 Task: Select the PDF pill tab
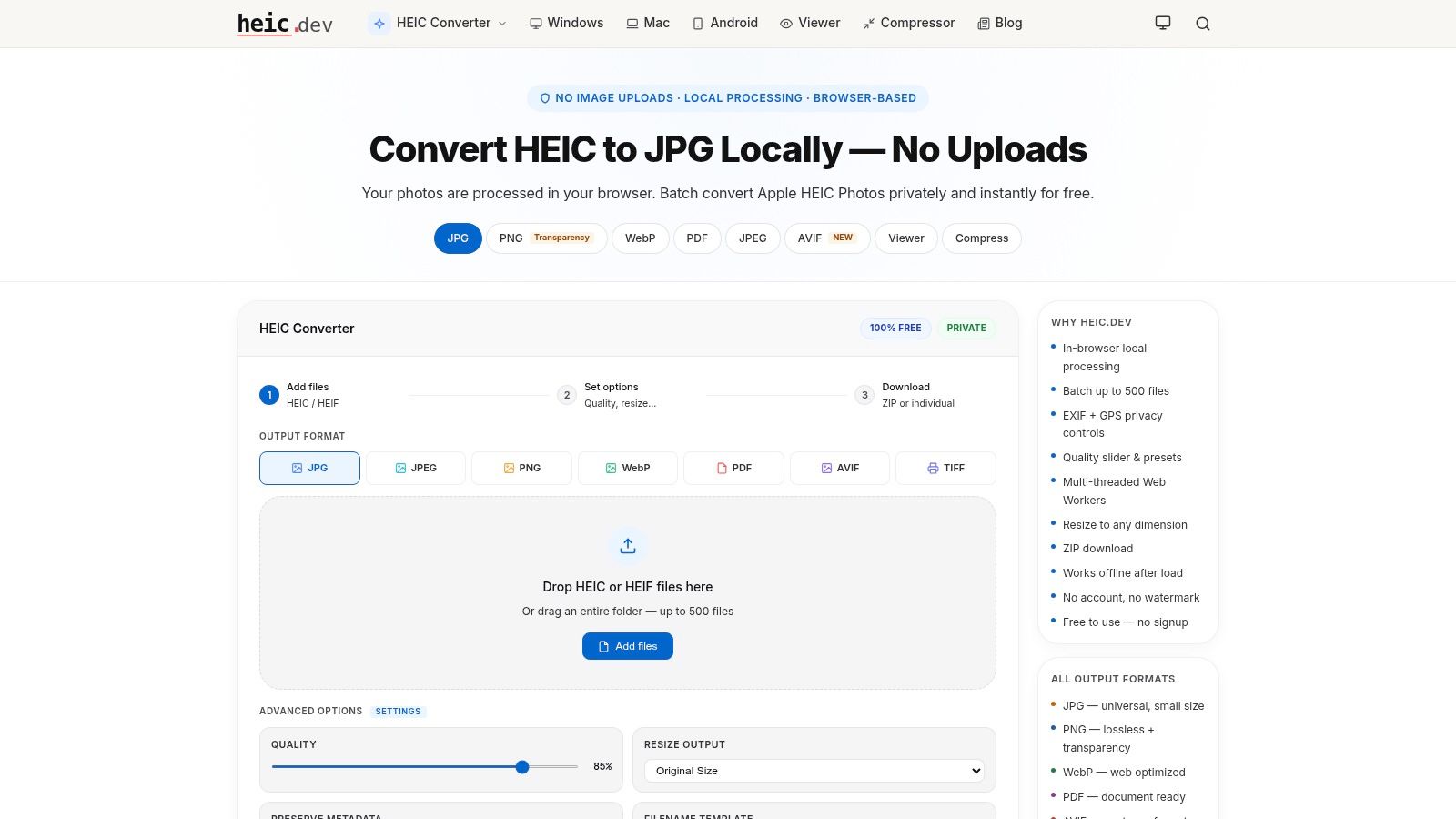[697, 238]
